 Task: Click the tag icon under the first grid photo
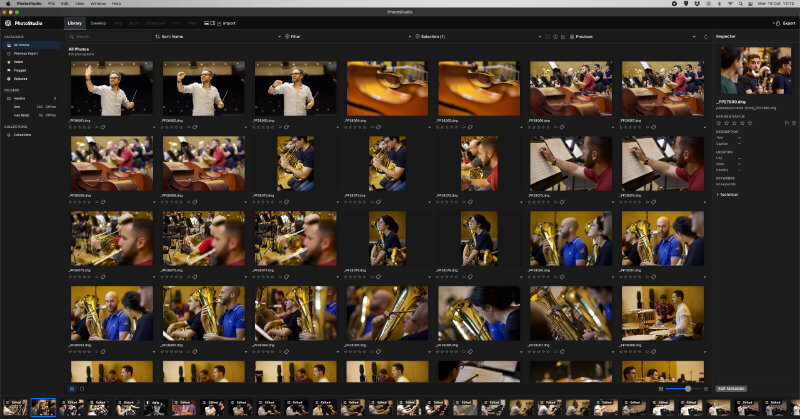(x=103, y=127)
